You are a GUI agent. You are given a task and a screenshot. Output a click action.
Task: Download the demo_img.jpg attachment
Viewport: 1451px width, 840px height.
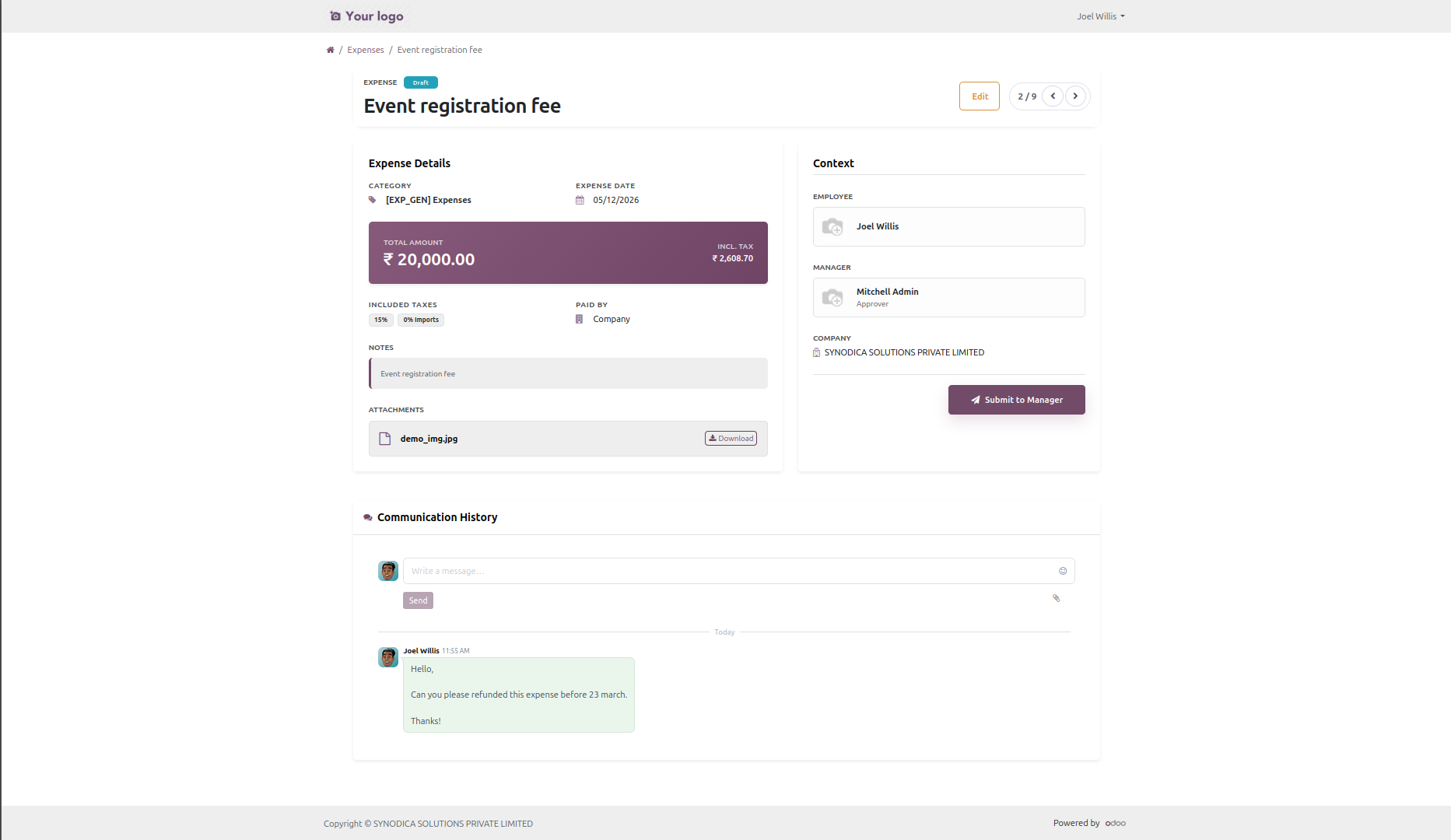pyautogui.click(x=731, y=439)
